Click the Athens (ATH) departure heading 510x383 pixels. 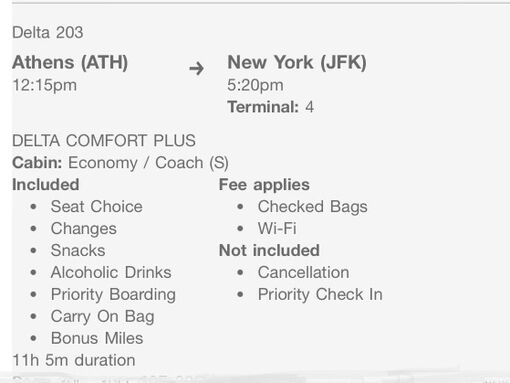(x=70, y=62)
